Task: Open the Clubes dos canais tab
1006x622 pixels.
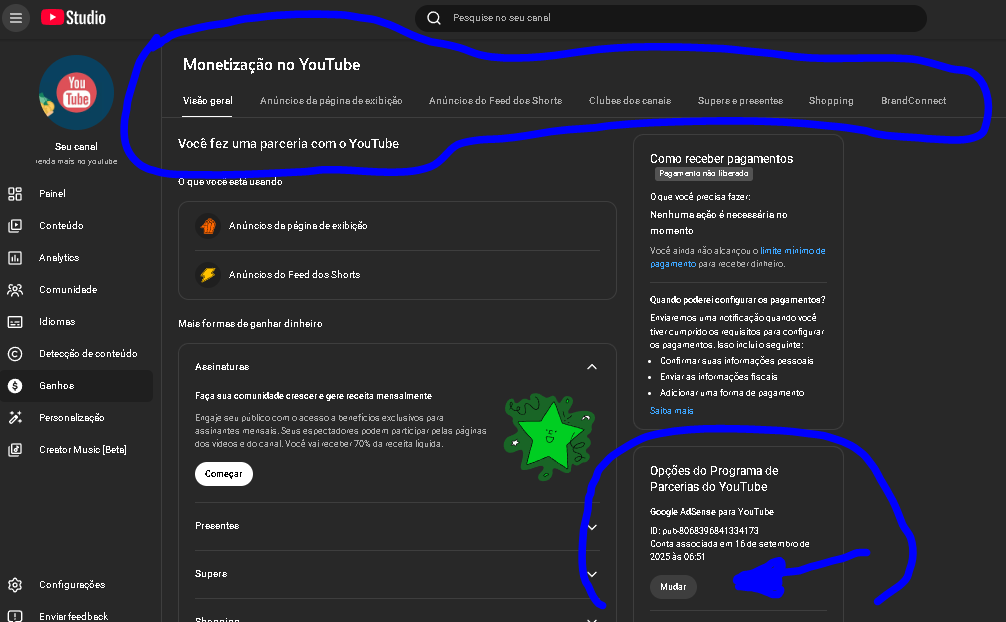Action: pos(630,101)
